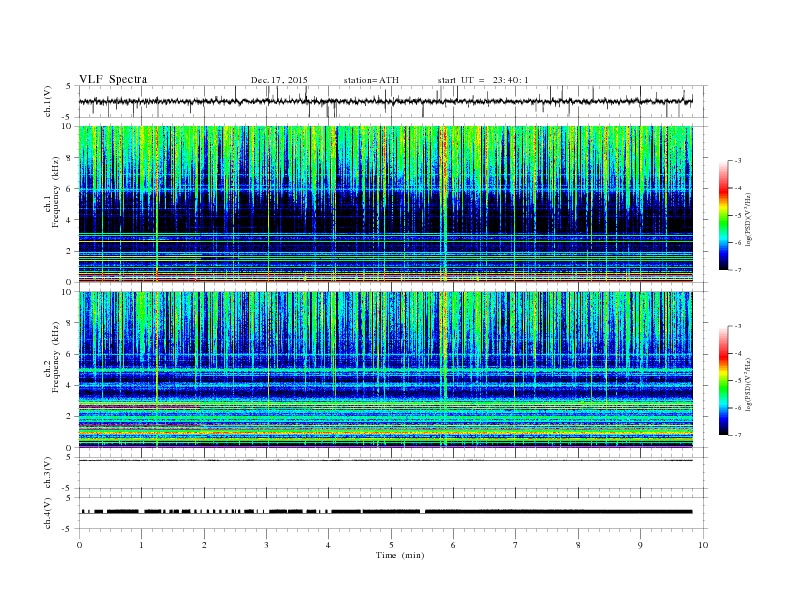
Task: Click time axis tick label '5'
Action: [391, 545]
